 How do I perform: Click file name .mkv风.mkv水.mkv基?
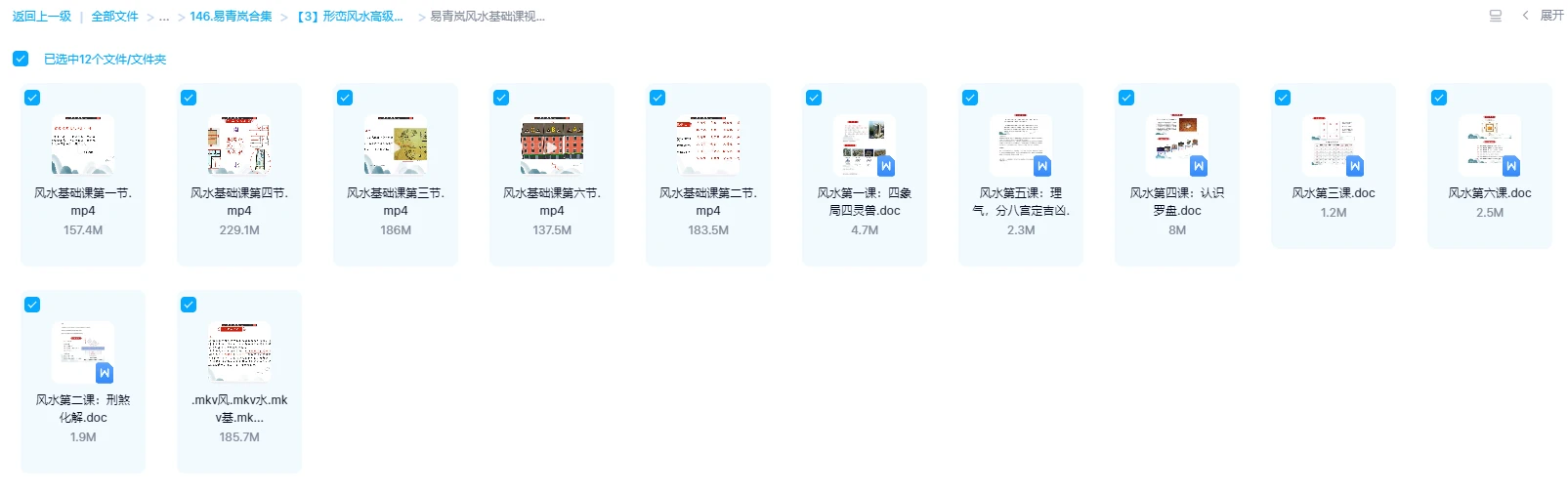point(239,409)
